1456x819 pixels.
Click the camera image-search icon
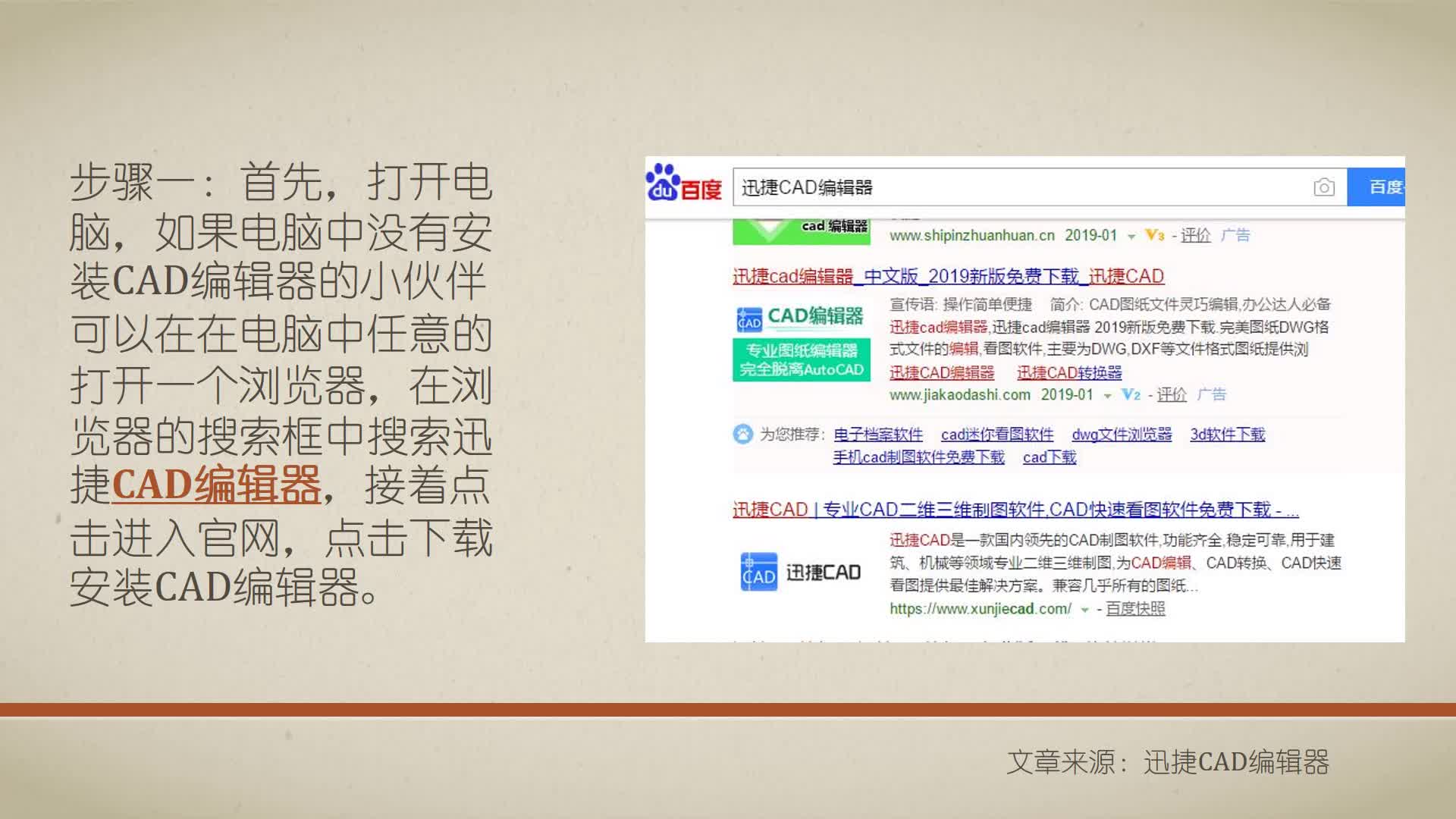[1323, 187]
